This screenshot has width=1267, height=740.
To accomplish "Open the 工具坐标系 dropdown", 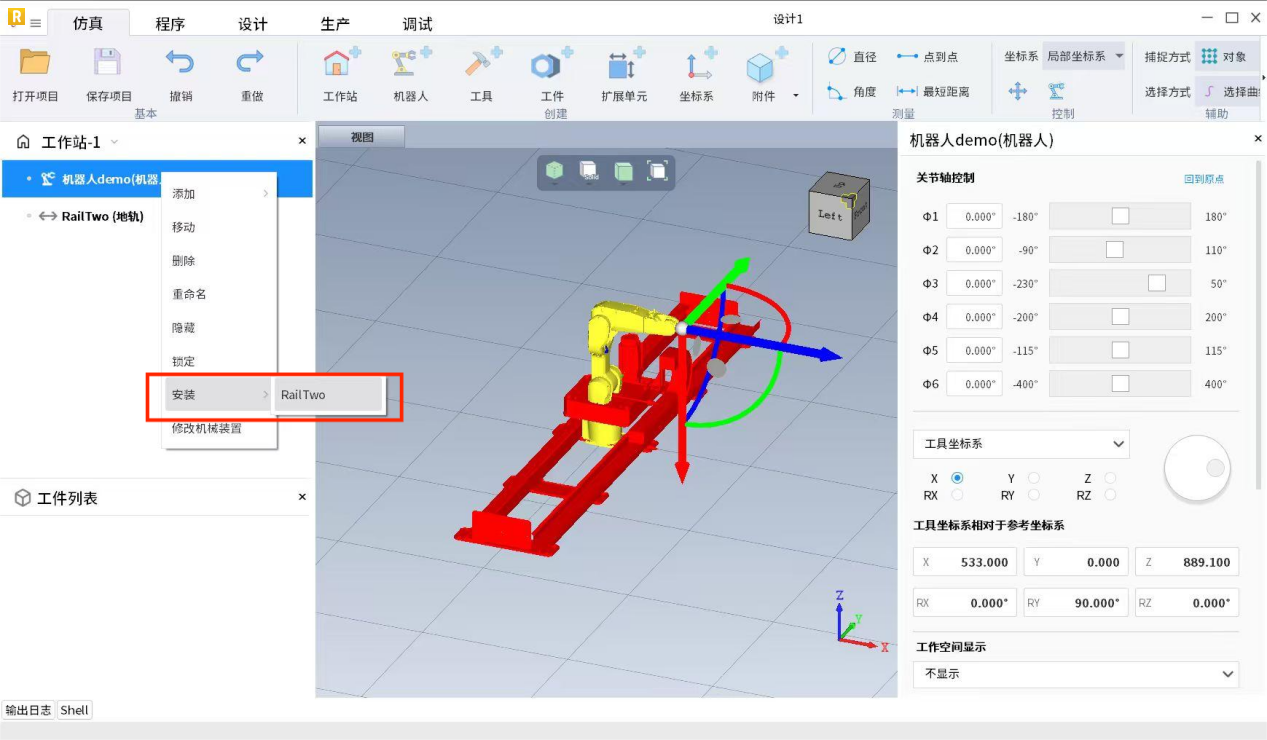I will pos(1020,443).
